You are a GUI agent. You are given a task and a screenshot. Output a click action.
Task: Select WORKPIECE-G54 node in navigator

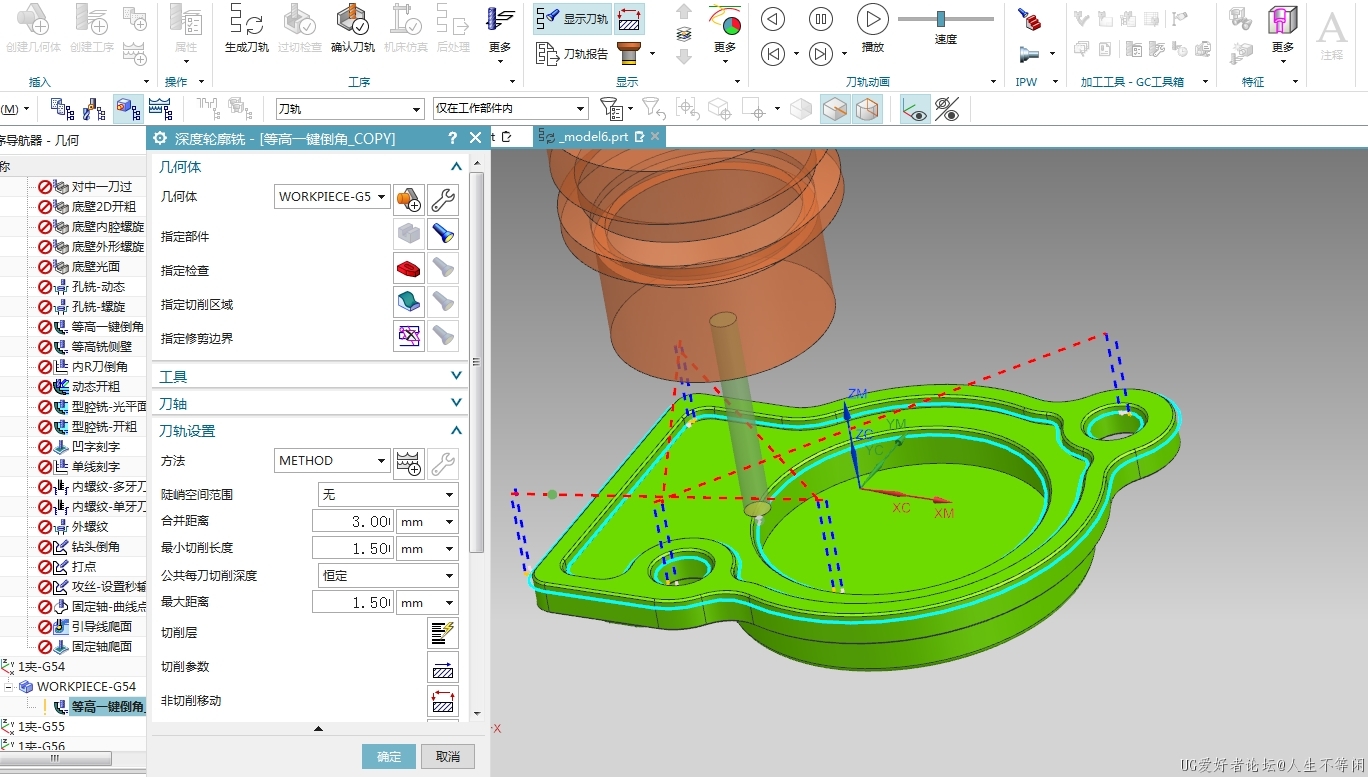coord(86,687)
